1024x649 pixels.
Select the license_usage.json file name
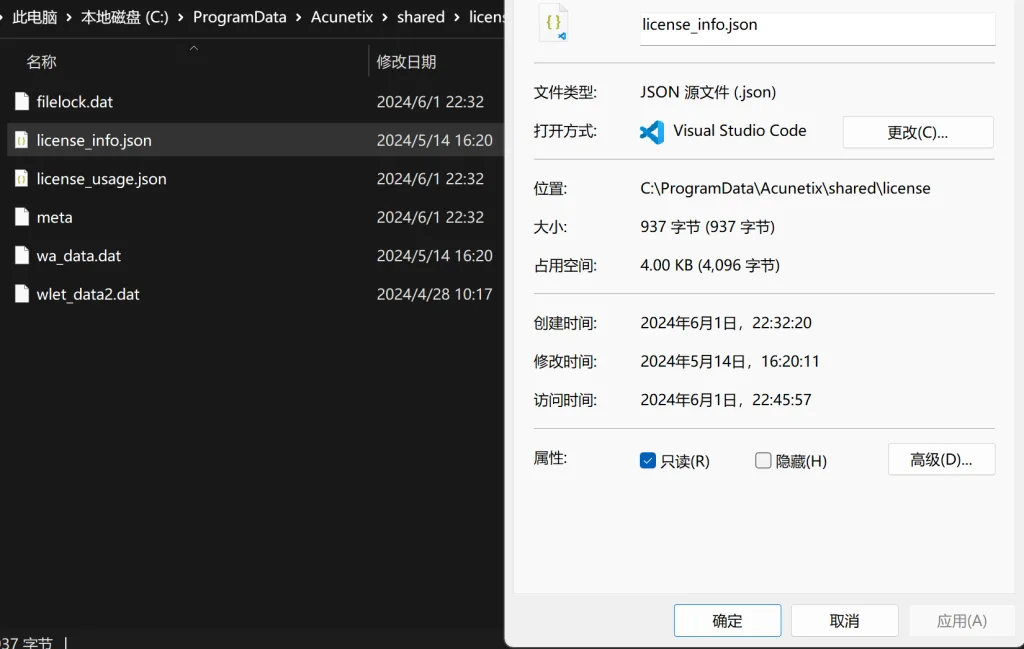[101, 179]
